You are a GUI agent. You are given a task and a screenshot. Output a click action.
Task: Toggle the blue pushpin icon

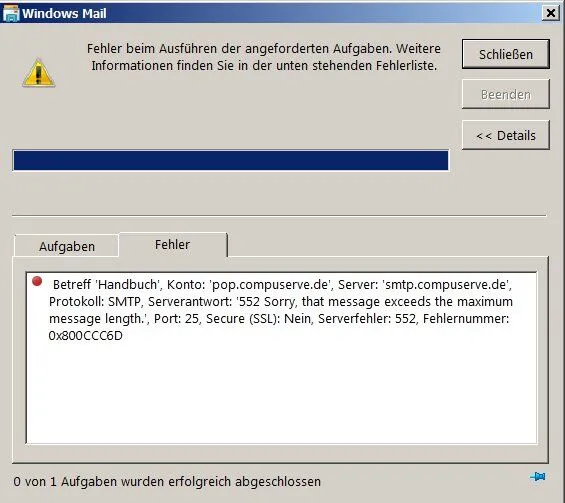[538, 477]
